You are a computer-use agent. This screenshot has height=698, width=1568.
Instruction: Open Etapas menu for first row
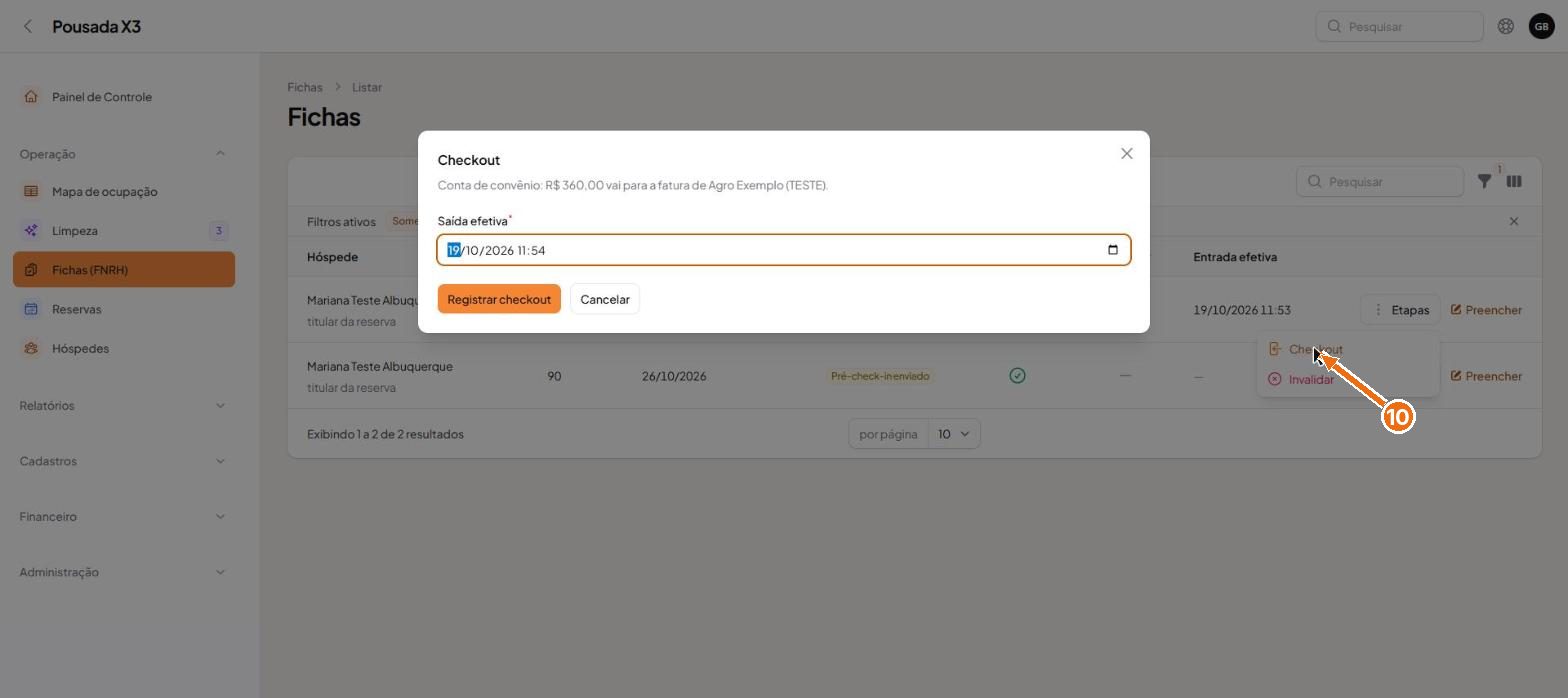click(x=1400, y=310)
